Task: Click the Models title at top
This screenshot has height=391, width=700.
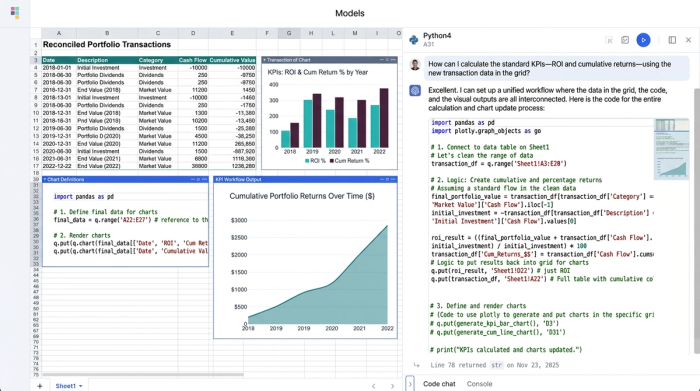Action: coord(350,13)
